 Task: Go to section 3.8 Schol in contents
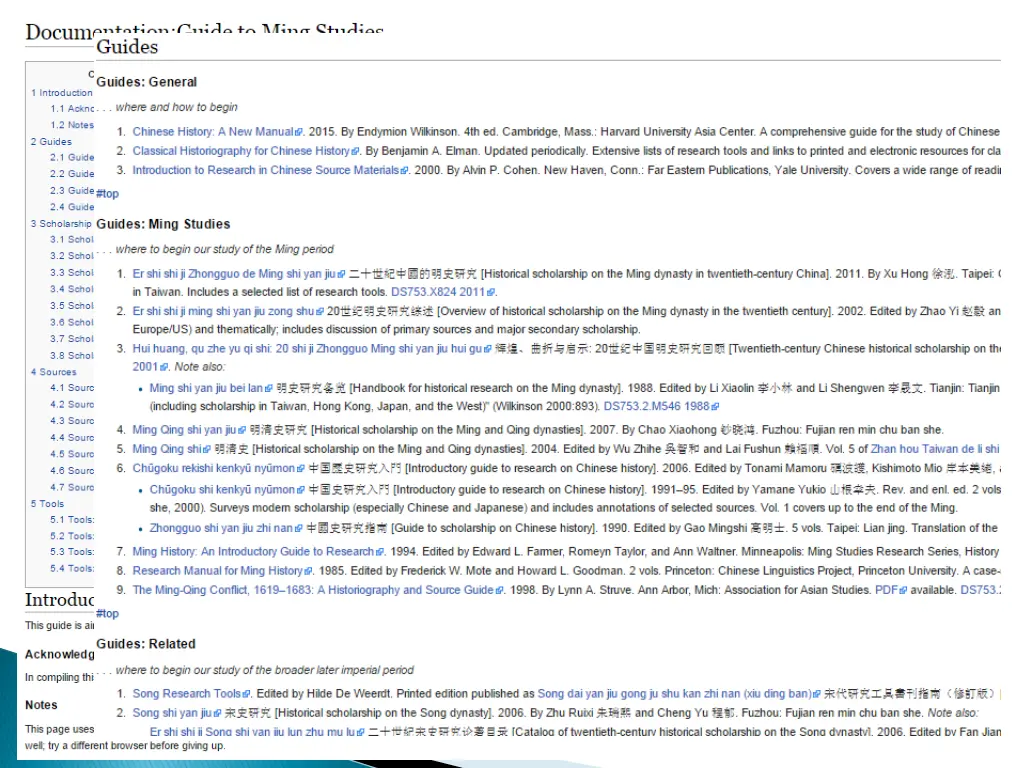[72, 355]
